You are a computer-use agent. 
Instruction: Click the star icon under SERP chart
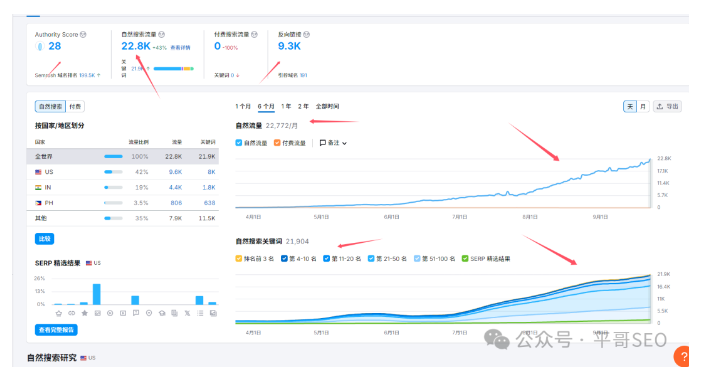coord(85,313)
